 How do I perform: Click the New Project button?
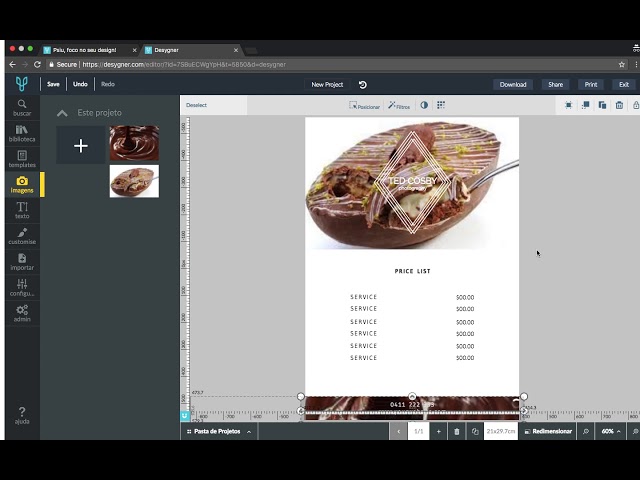(x=327, y=84)
